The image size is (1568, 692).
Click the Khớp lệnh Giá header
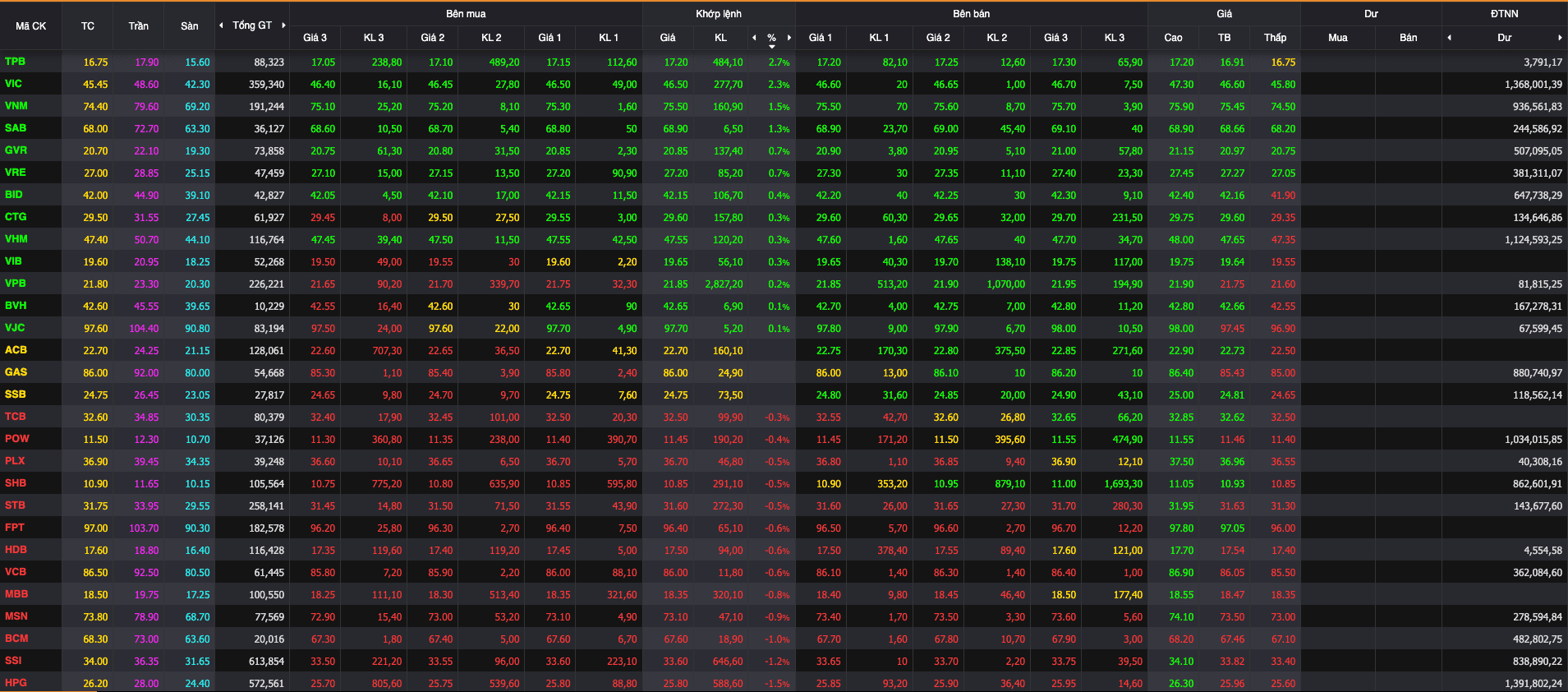tap(668, 38)
